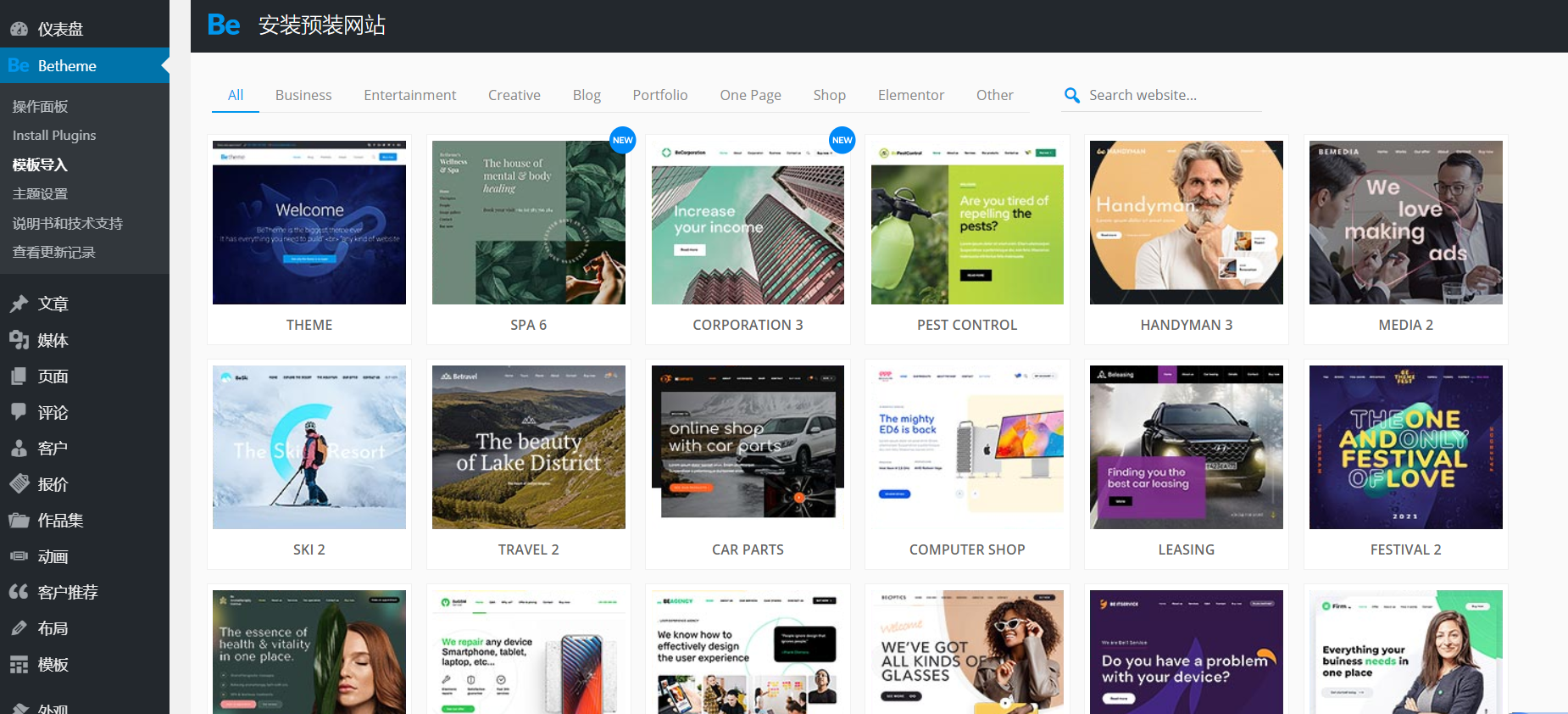Open the 'problem with your device?' thumbnail

coord(1187,652)
